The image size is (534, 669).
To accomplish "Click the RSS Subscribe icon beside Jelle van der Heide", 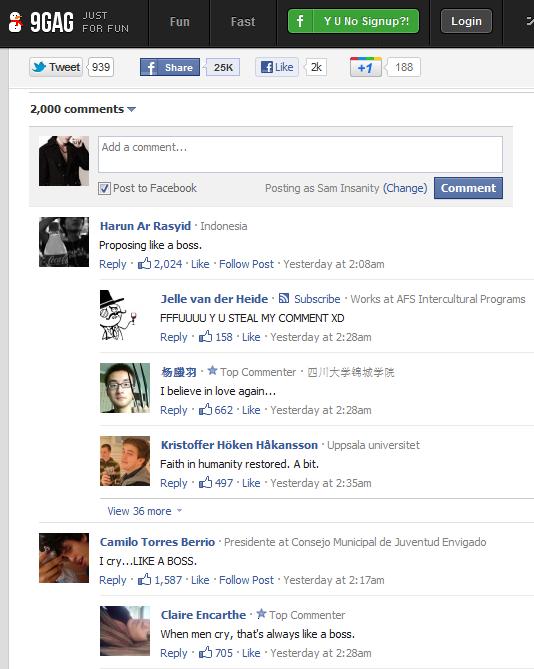I will point(284,298).
